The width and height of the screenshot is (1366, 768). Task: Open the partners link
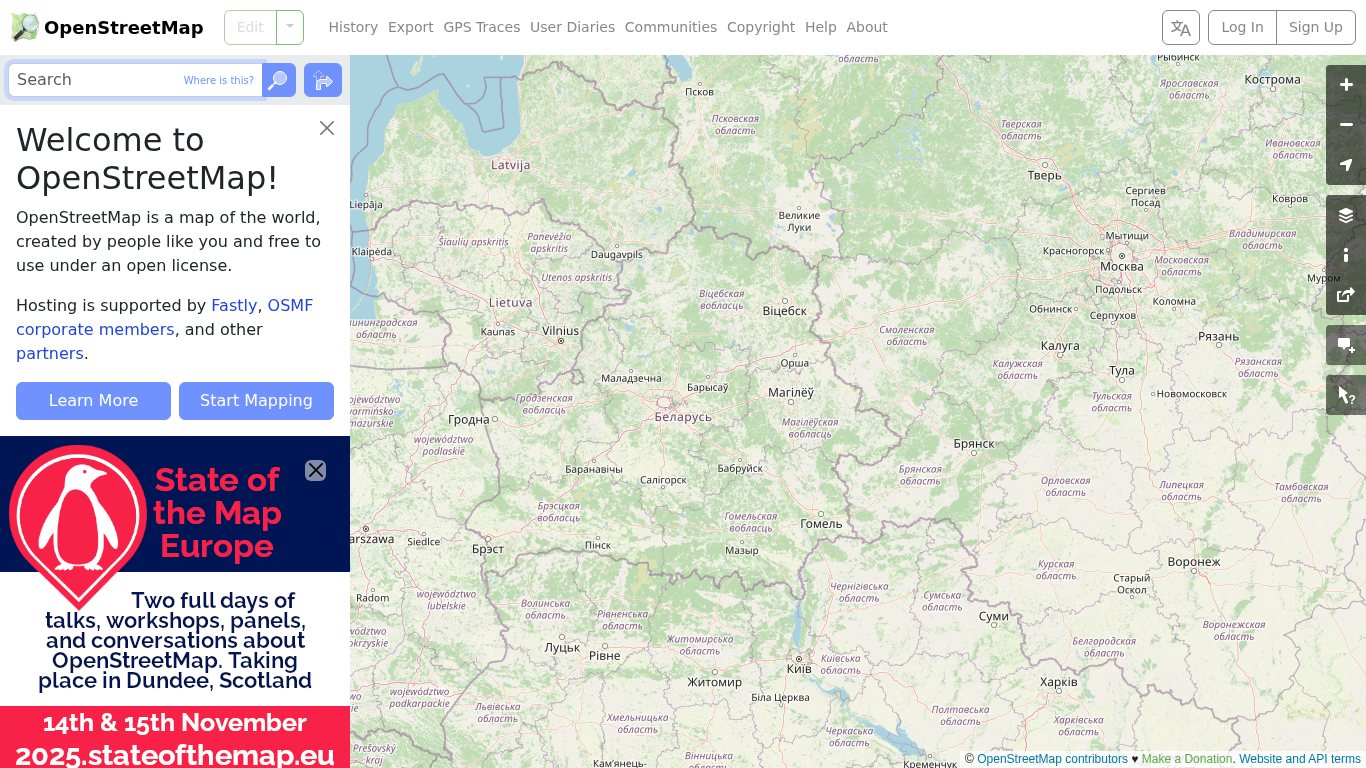coord(50,354)
